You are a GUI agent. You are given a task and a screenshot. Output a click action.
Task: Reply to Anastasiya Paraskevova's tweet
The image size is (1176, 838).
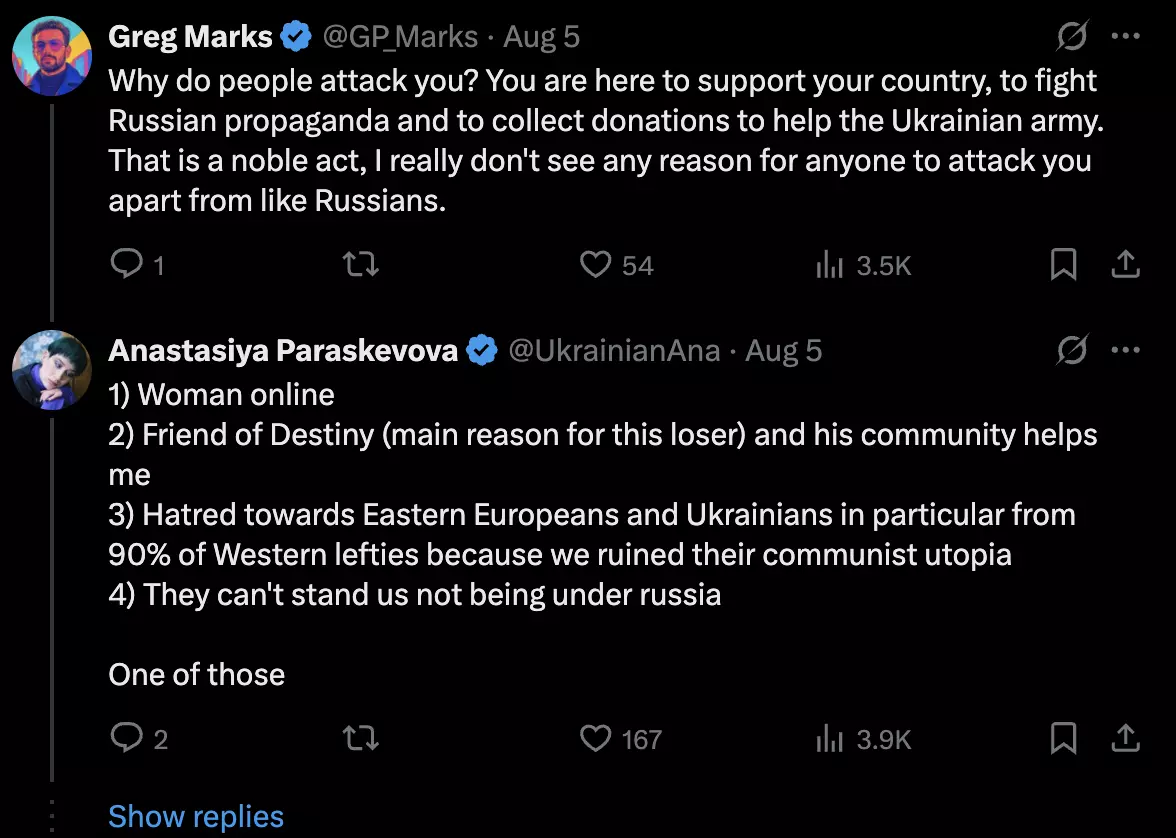click(139, 739)
